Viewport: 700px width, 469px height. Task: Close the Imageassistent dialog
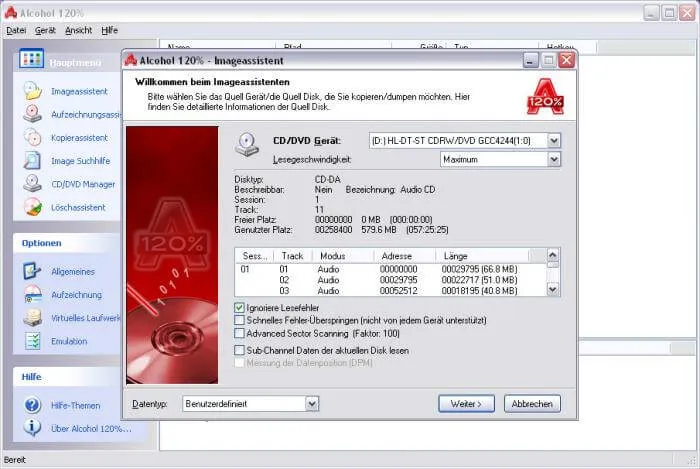(x=567, y=60)
